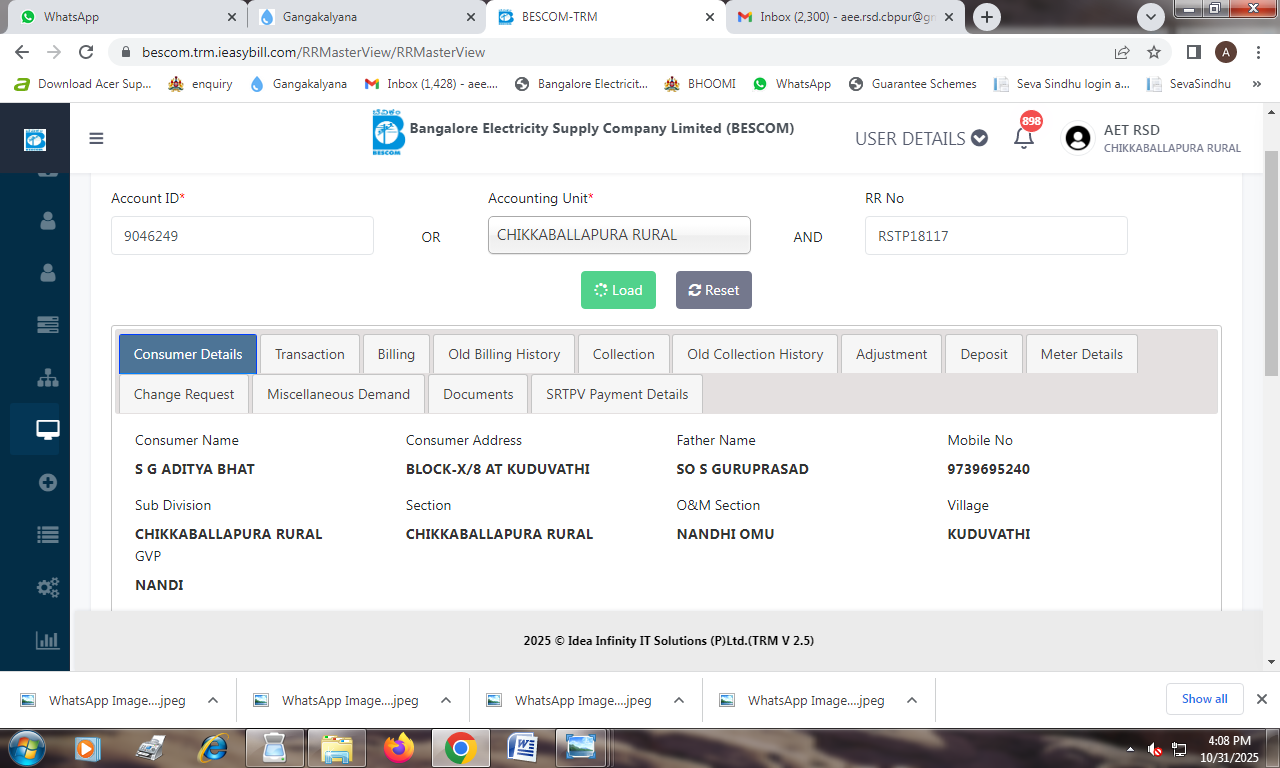This screenshot has width=1280, height=768.
Task: Open the Chrome three-dot menu
Action: pos(1258,52)
